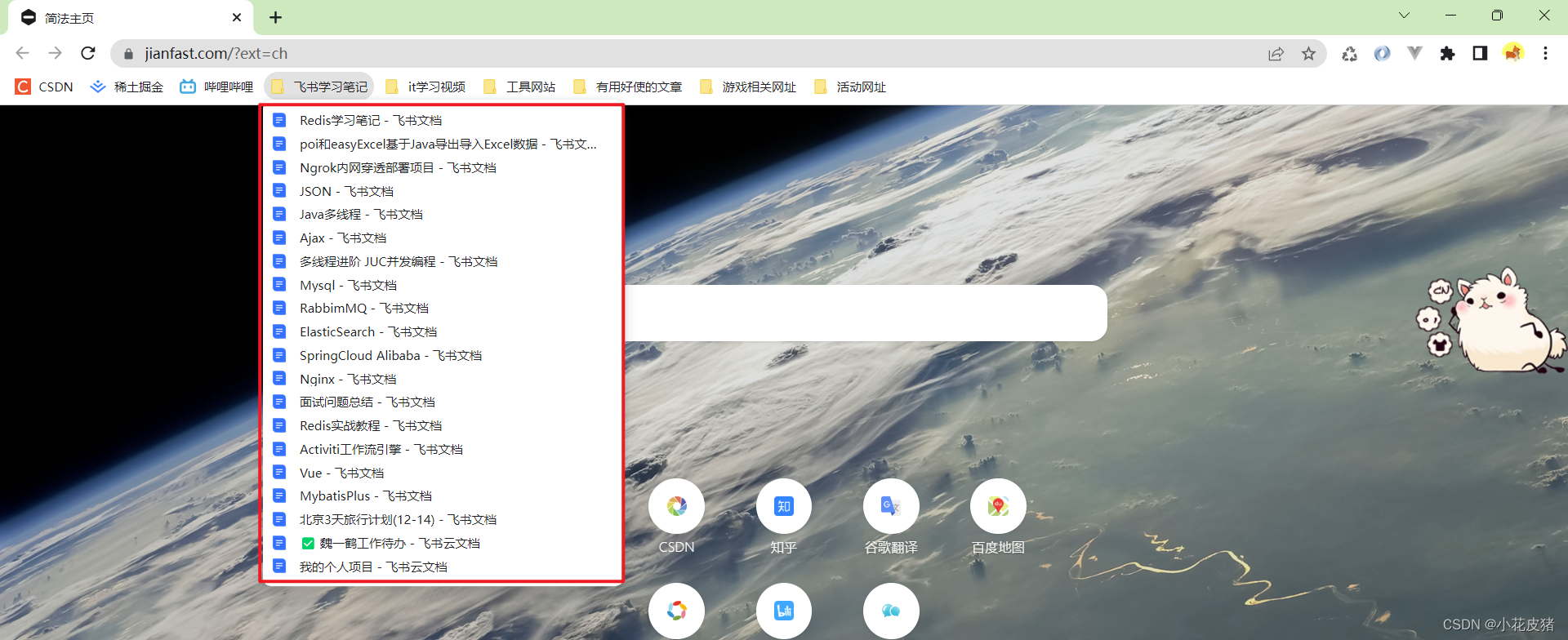Open the Ajax 飞书文档 entry

[441, 238]
